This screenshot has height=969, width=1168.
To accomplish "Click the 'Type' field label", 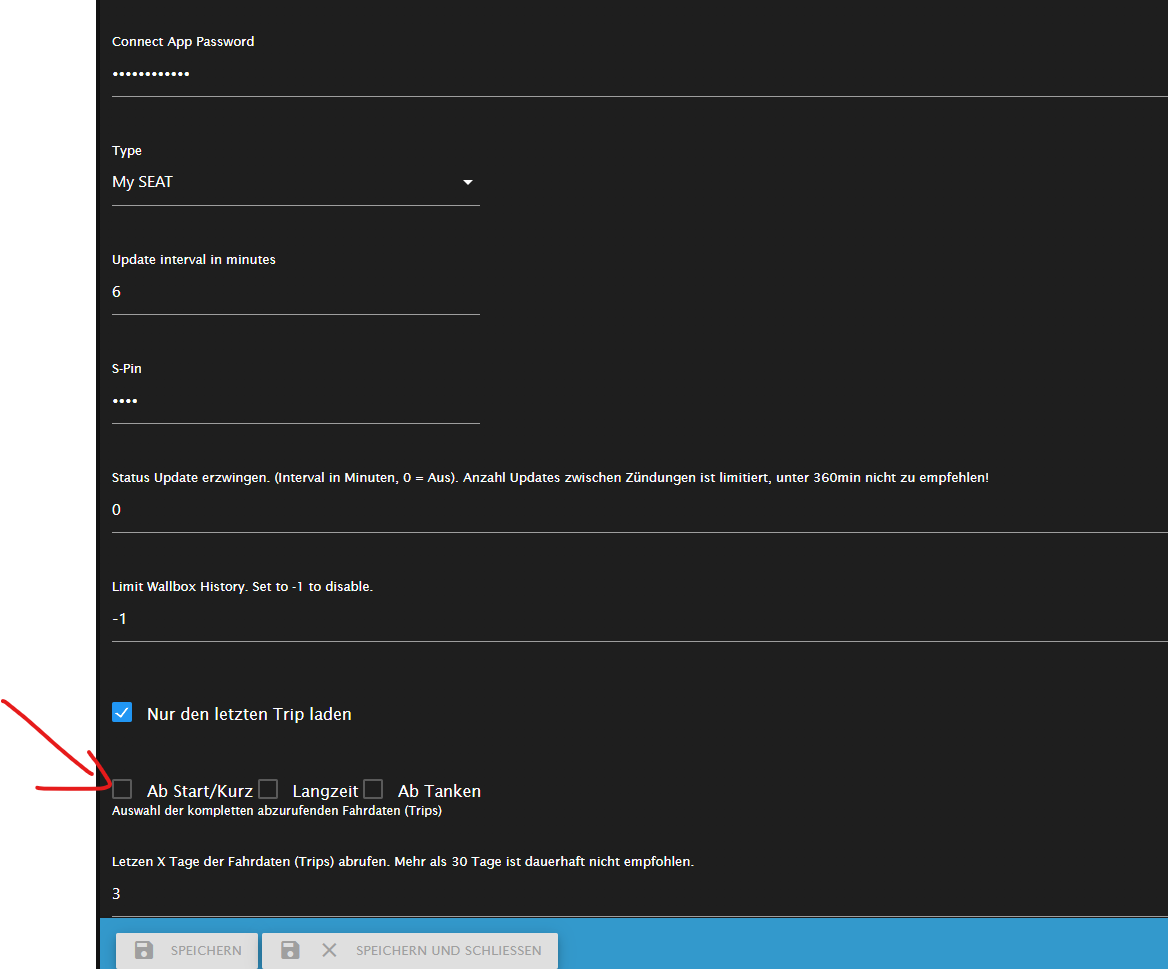I will tap(127, 151).
